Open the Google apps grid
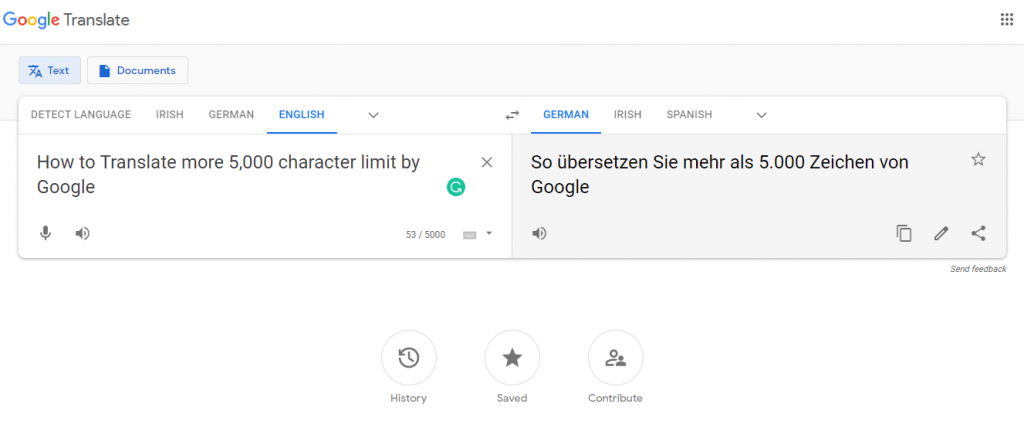The height and width of the screenshot is (421, 1024). click(1006, 20)
